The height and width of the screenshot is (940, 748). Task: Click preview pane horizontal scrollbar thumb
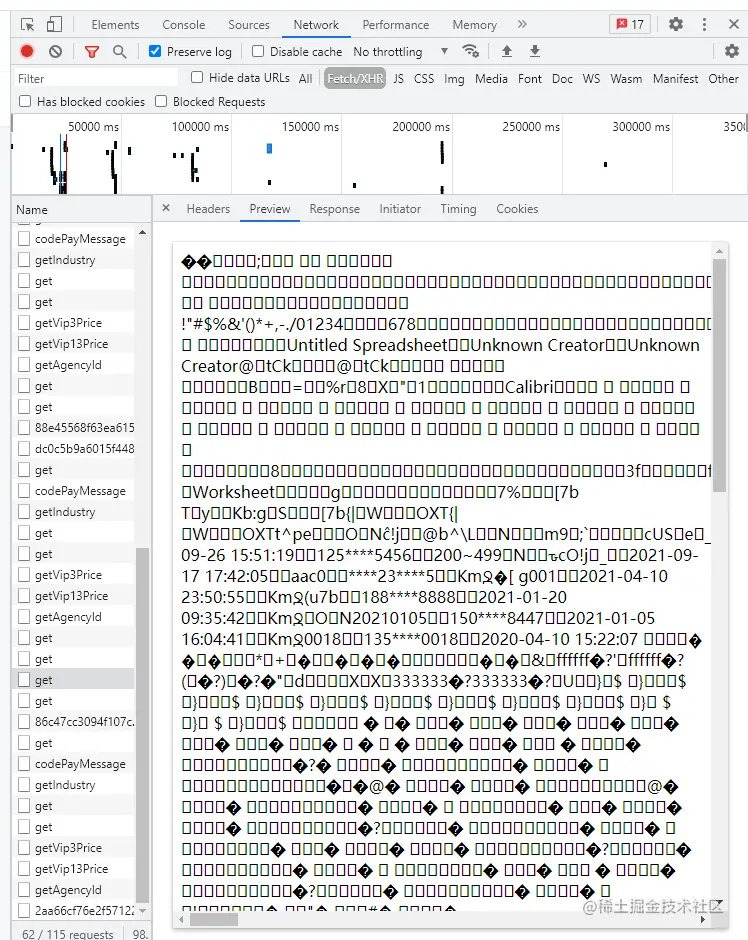point(213,919)
